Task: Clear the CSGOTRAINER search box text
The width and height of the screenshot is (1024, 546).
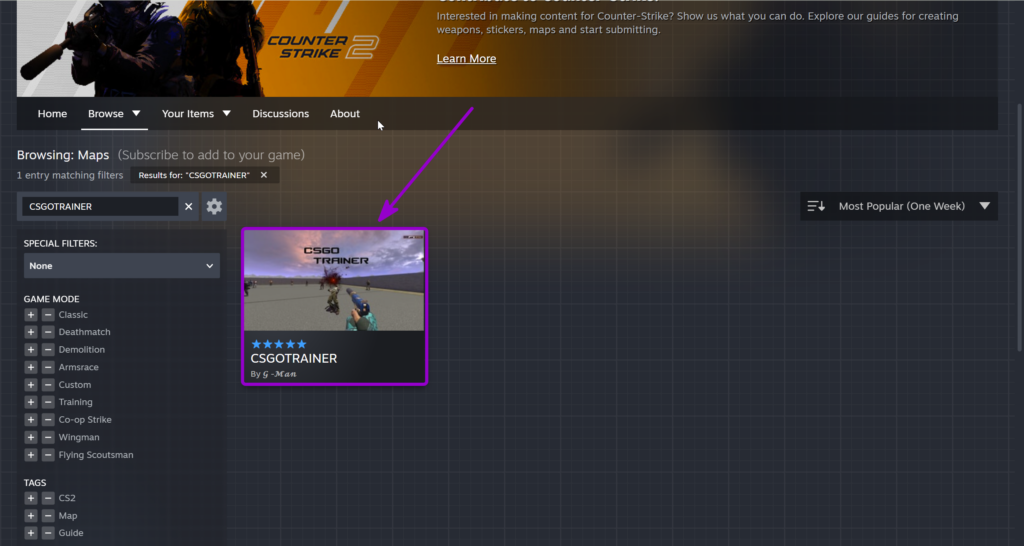Action: tap(189, 206)
